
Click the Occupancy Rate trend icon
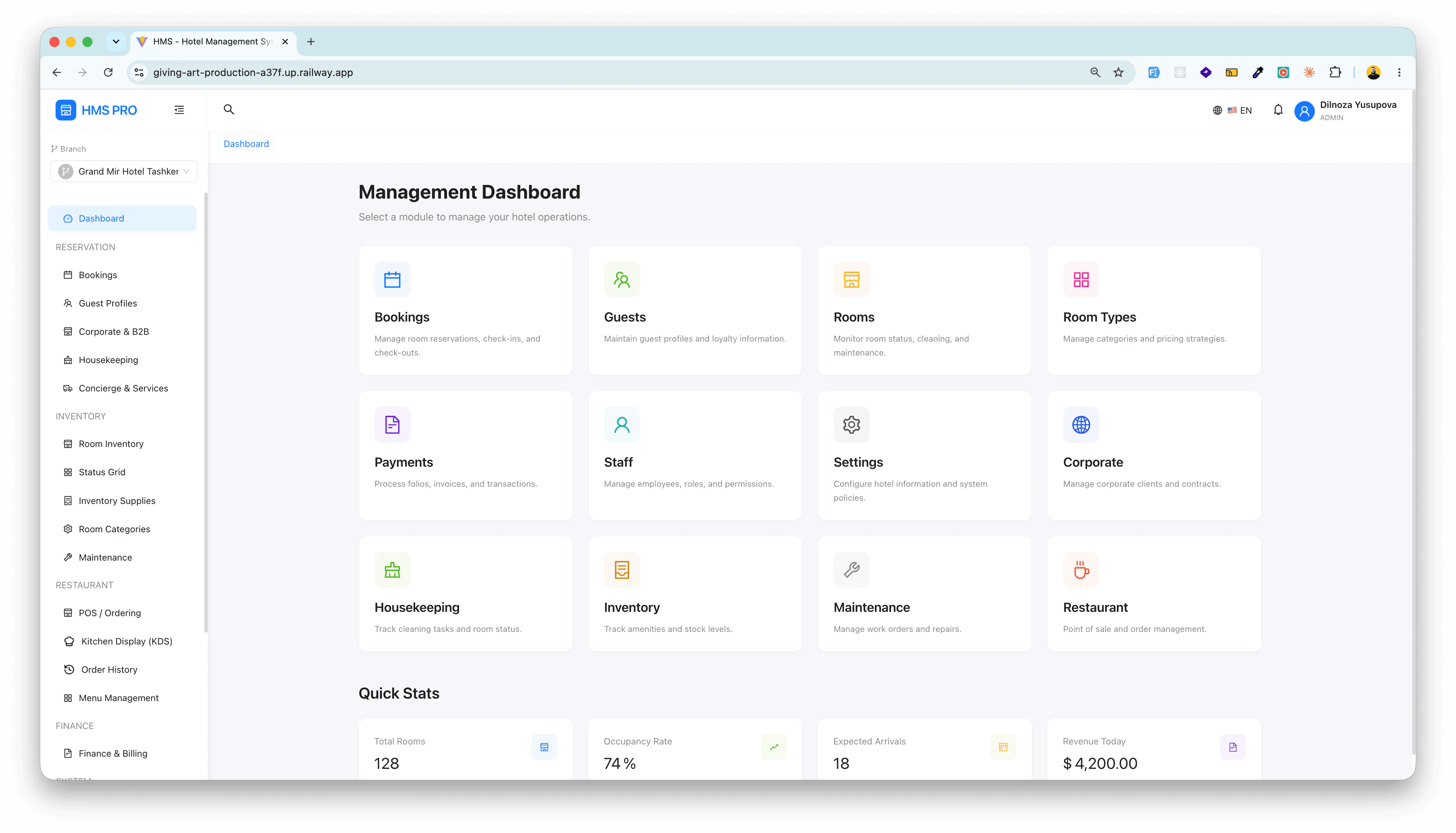pos(774,747)
